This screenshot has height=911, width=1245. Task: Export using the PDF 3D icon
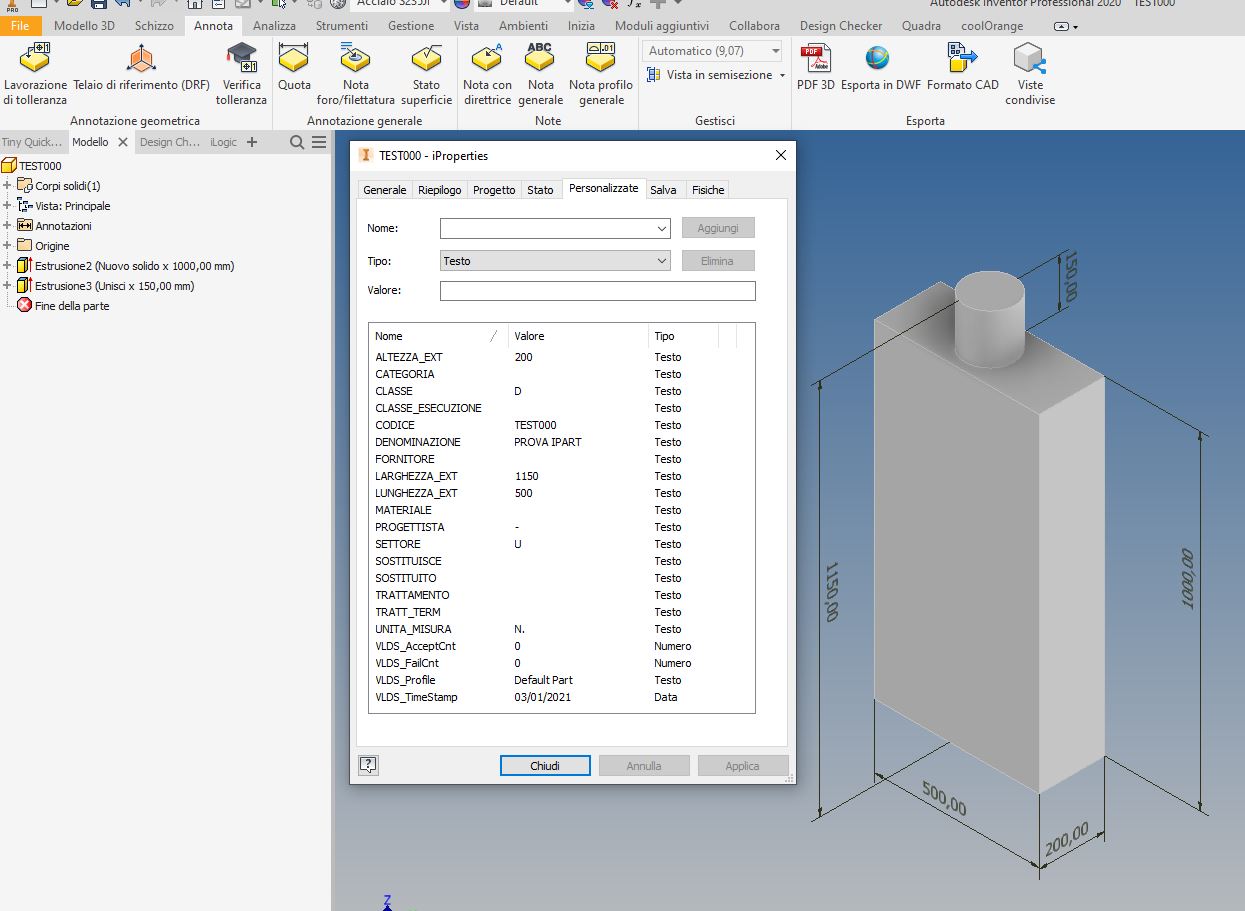click(x=815, y=60)
